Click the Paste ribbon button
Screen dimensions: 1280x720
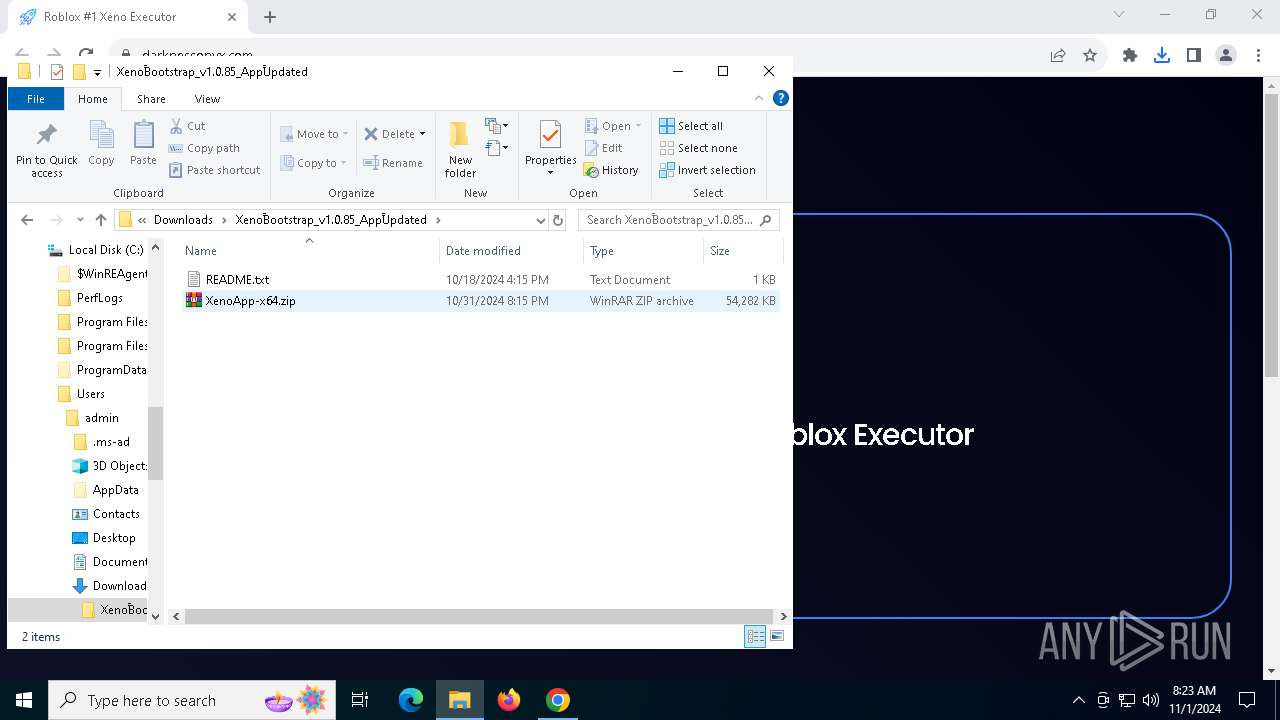(x=143, y=143)
